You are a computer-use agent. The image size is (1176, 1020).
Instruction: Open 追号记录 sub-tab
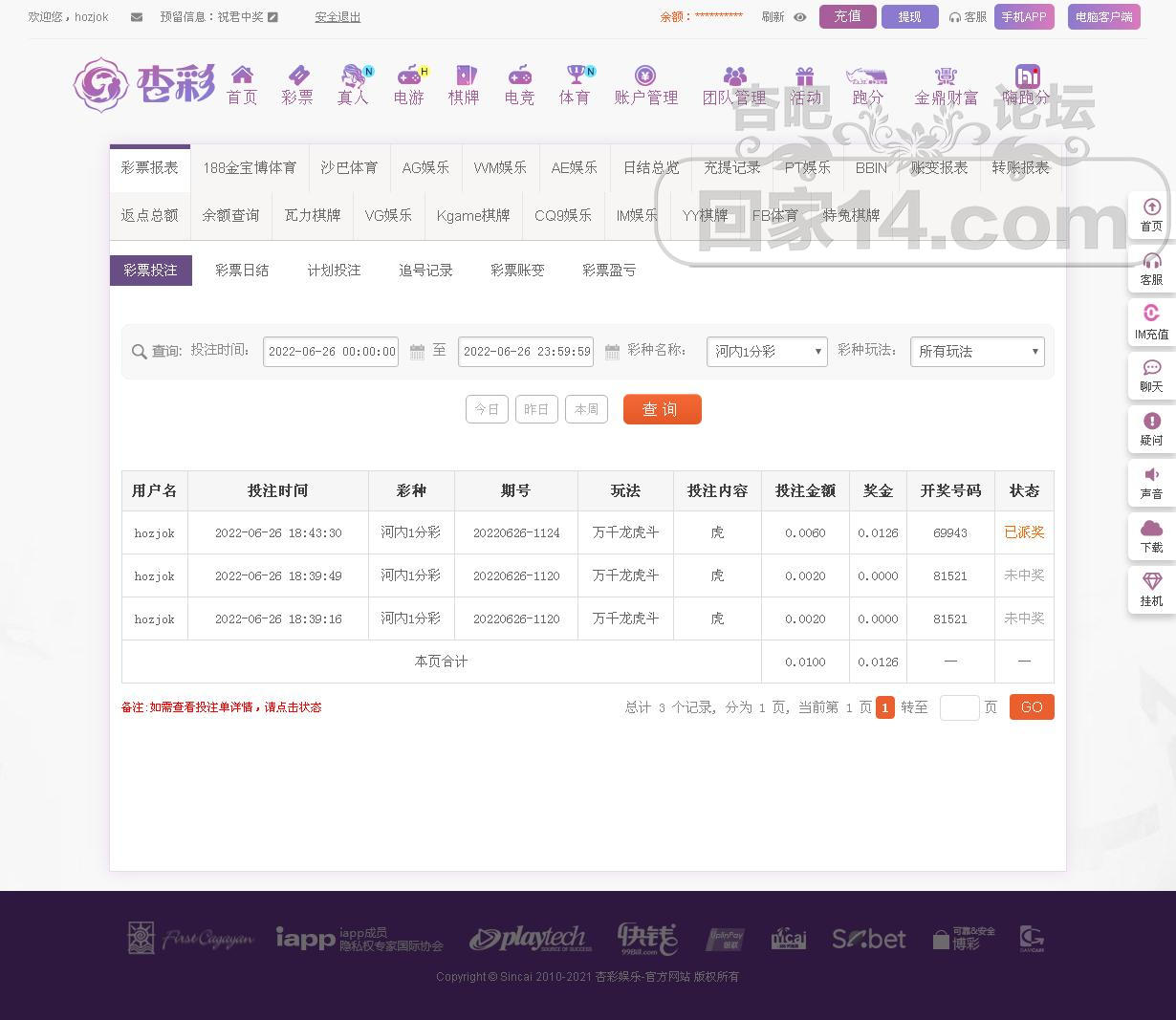coord(425,271)
